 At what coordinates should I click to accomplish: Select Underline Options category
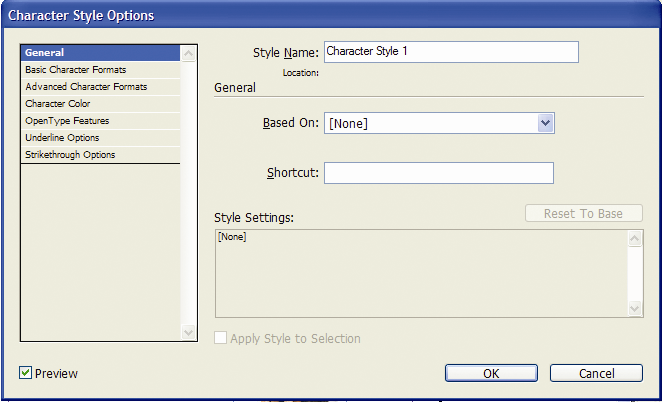100,138
